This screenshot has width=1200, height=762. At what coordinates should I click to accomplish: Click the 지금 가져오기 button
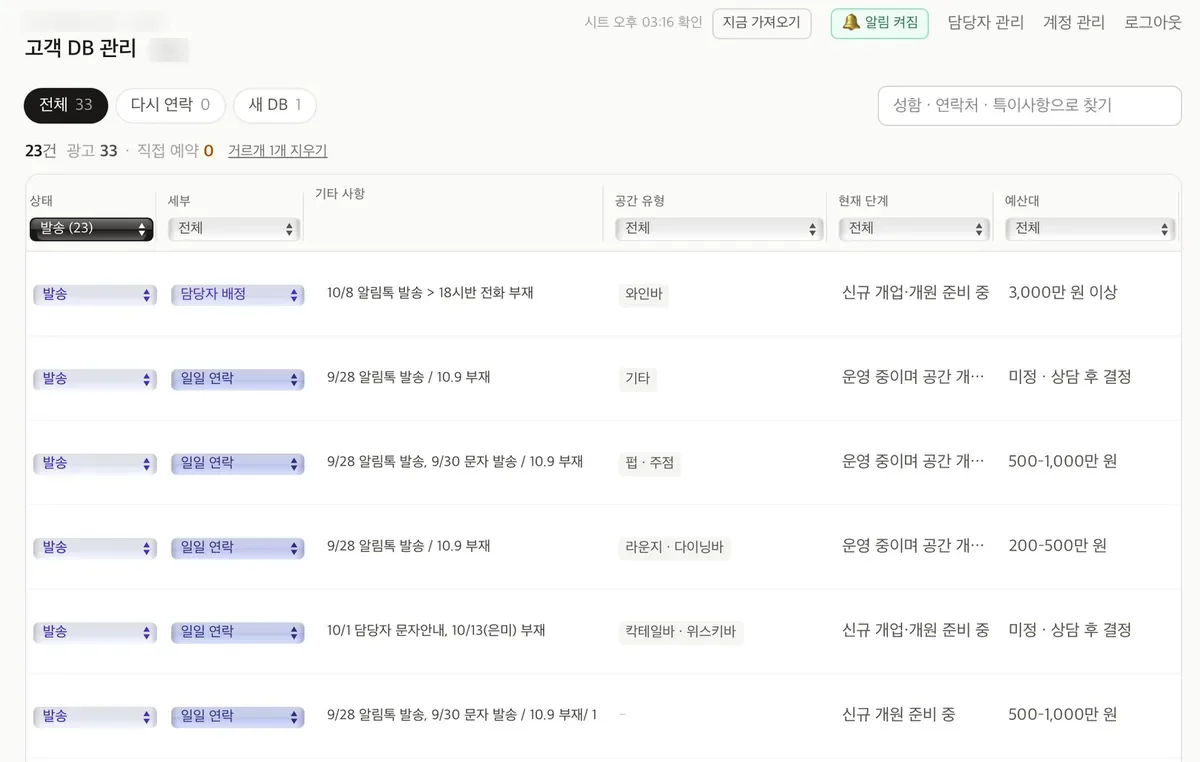(x=762, y=23)
